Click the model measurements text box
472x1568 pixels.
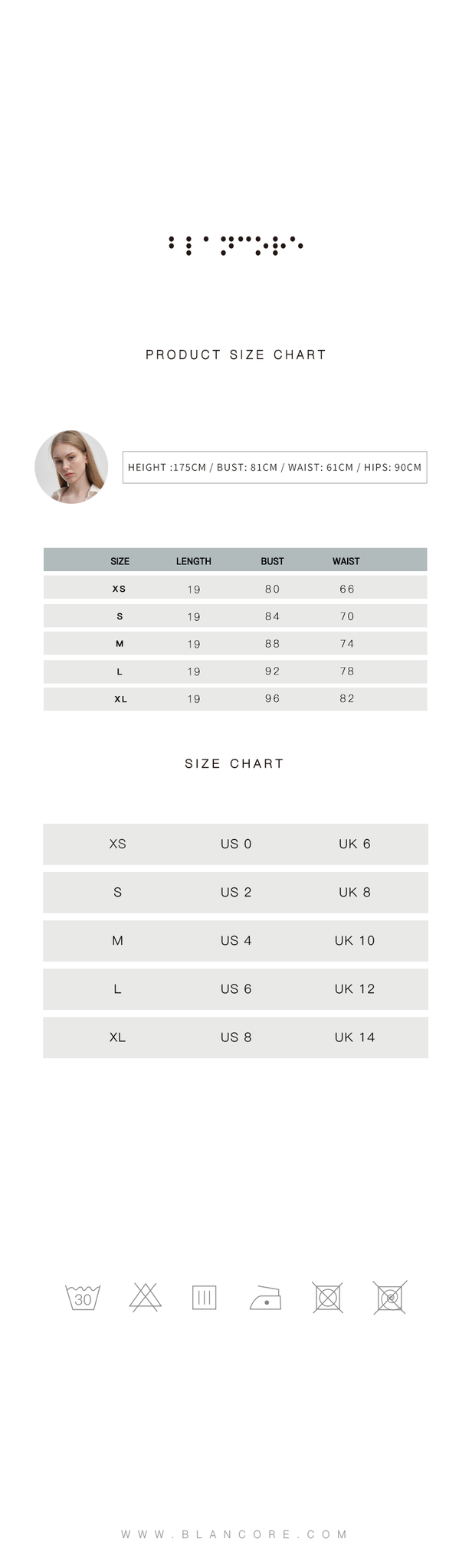pos(274,467)
